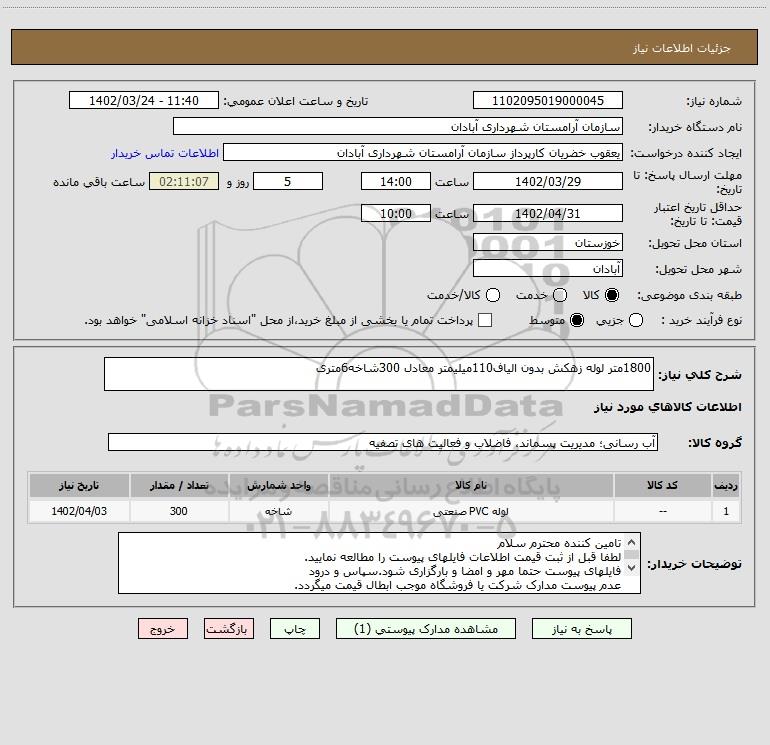This screenshot has width=770, height=745.
Task: Click buyer organization field سازمان آرامستان شهرداری آبادان
Action: (x=398, y=126)
